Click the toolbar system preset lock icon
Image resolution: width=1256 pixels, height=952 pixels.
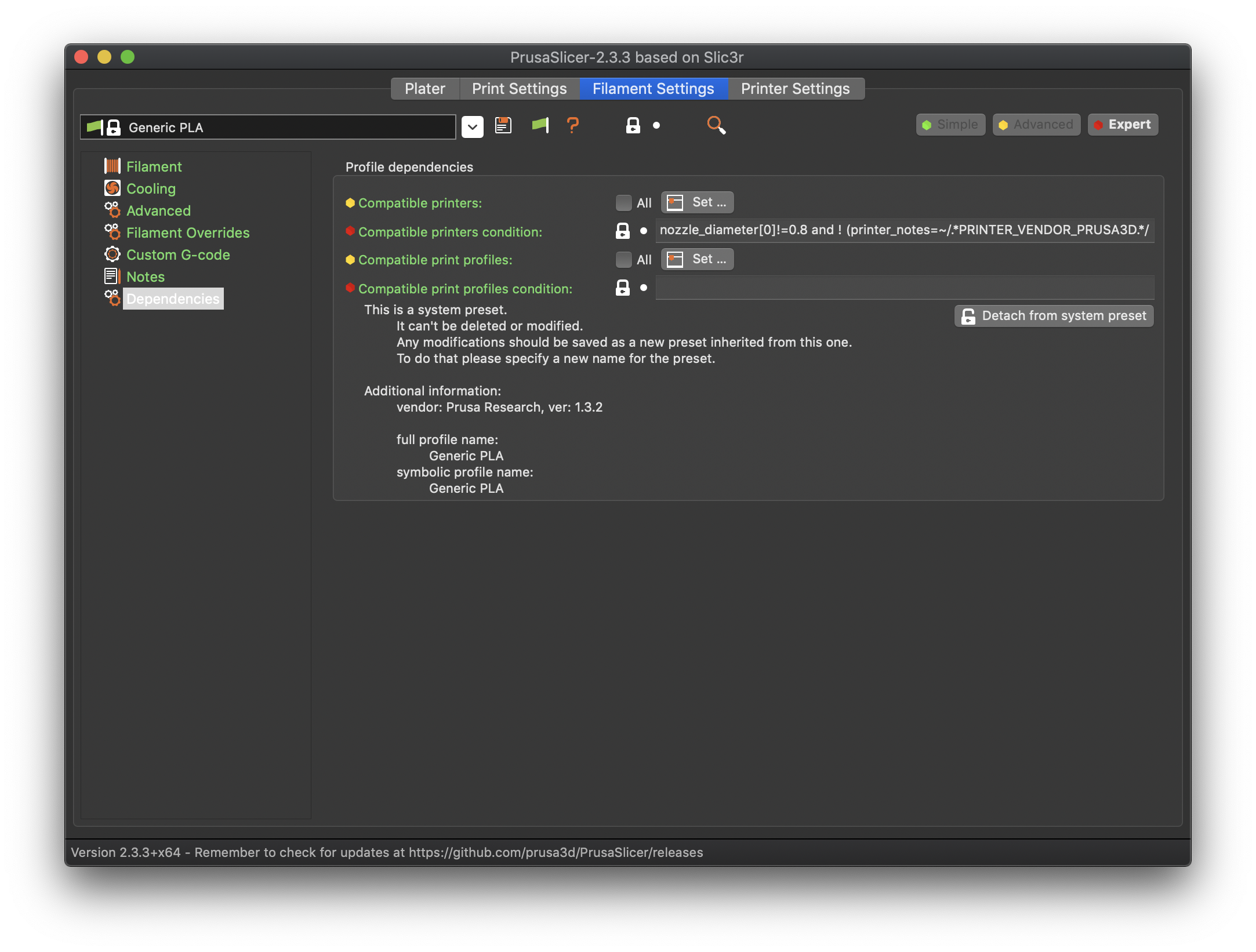[x=633, y=125]
